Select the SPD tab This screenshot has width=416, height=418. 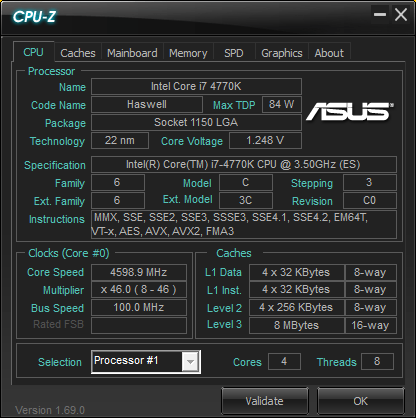coord(234,53)
